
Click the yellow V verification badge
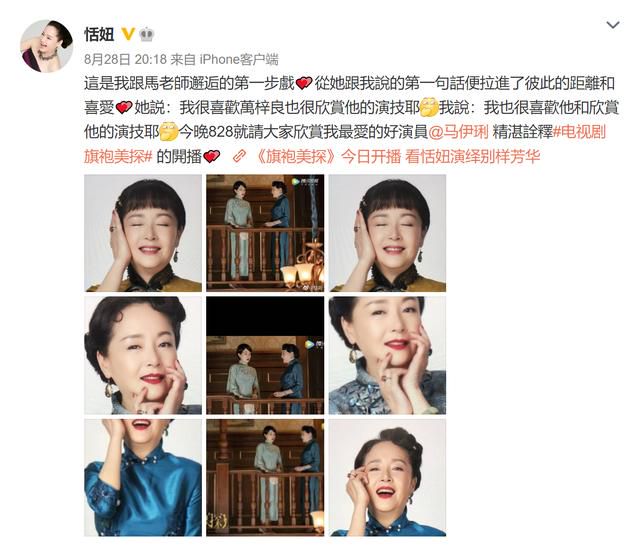128,34
